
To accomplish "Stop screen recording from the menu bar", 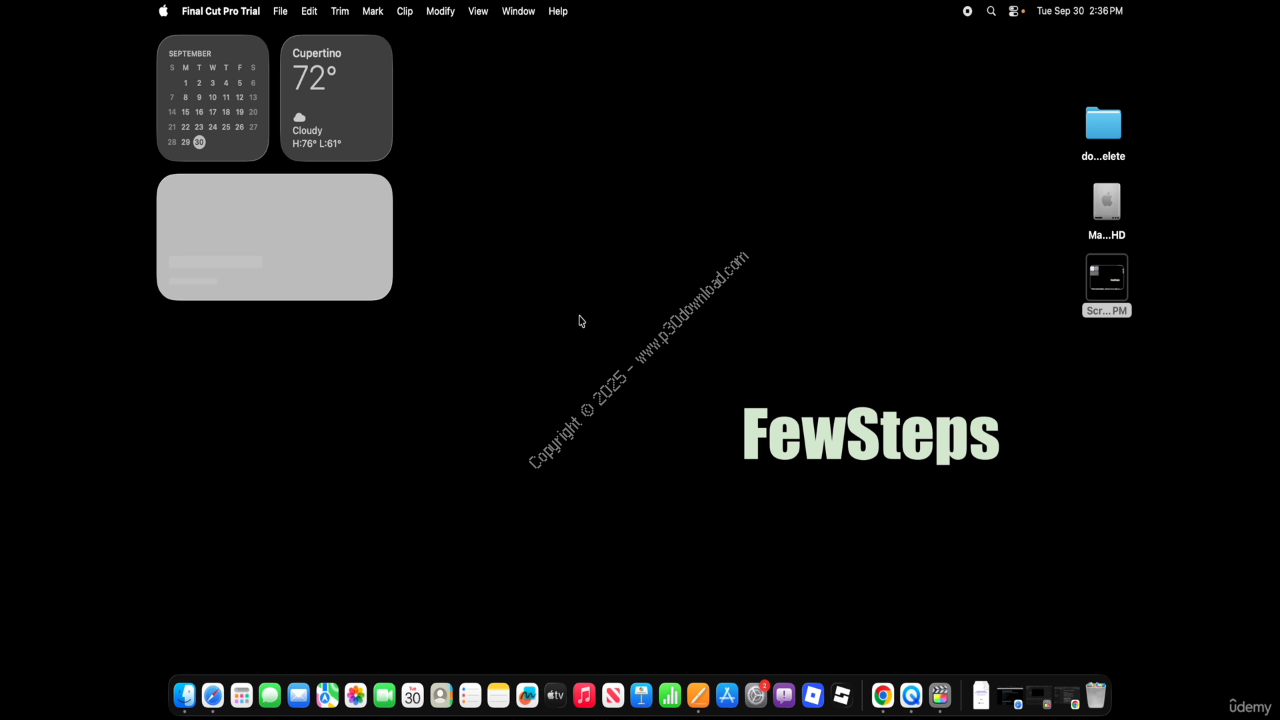I will [x=967, y=11].
